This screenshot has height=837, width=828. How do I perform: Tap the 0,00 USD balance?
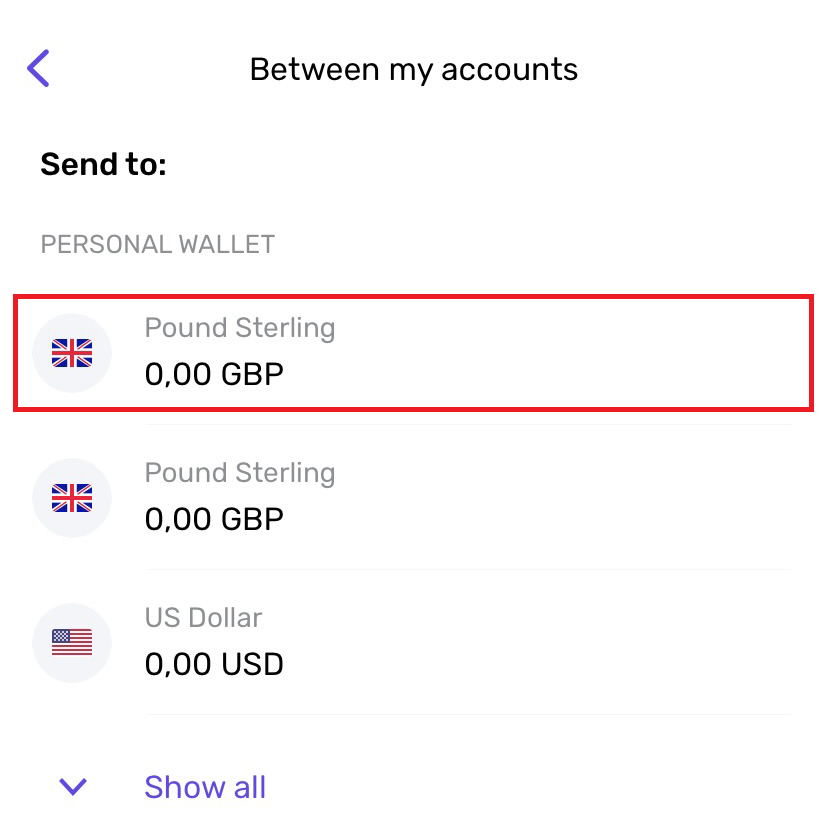[214, 664]
